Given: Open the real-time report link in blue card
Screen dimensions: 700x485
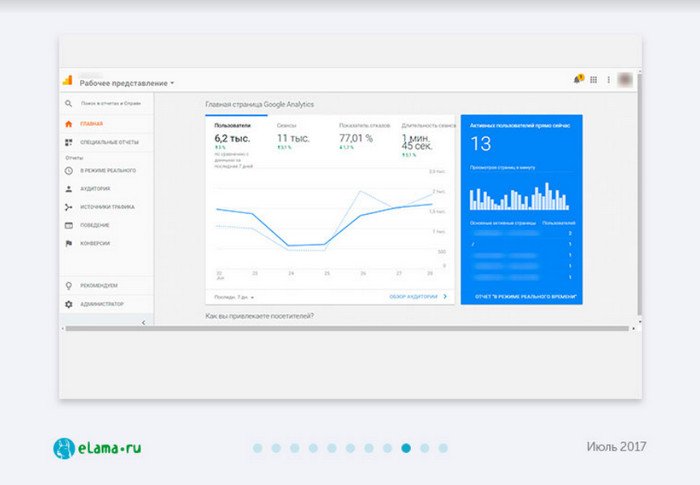Looking at the screenshot, I should (526, 297).
